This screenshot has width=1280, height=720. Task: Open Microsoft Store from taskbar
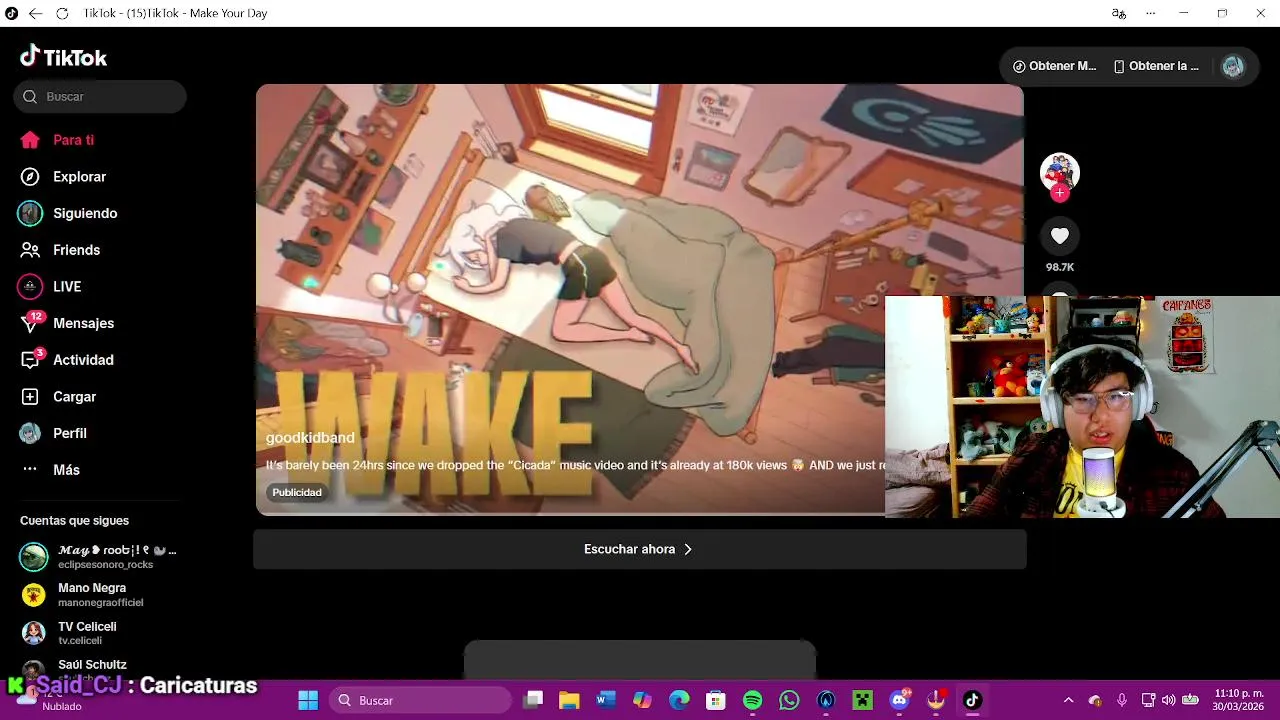(715, 700)
